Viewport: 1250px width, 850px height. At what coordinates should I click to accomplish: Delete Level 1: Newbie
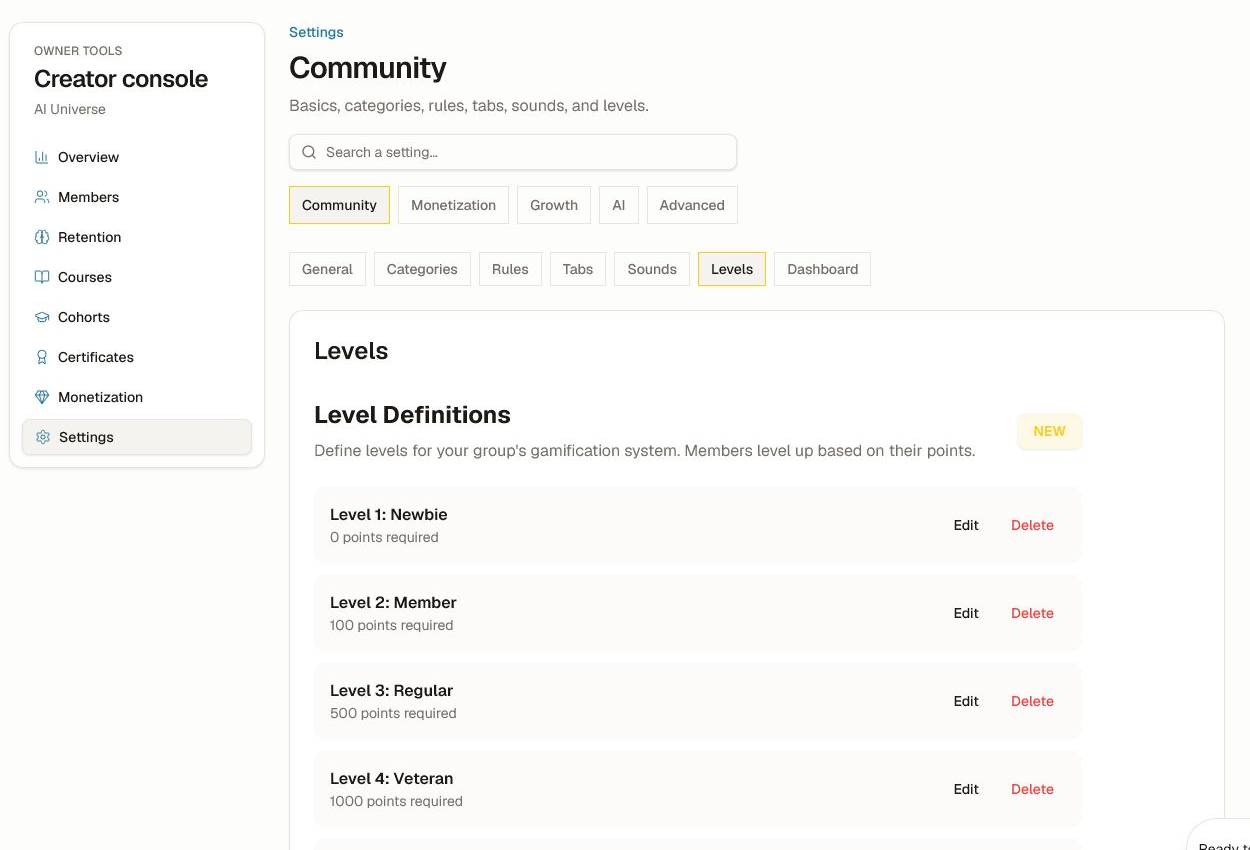pos(1032,525)
